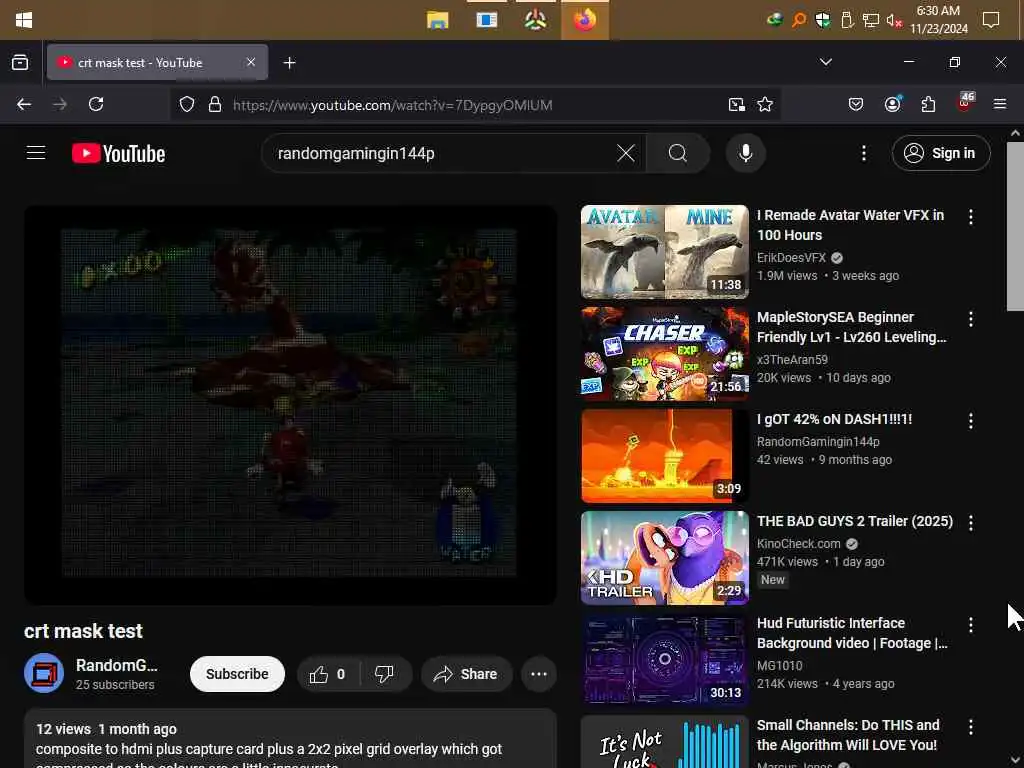Viewport: 1024px width, 768px height.
Task: Open Firefox extensions puzzle icon
Action: point(928,104)
